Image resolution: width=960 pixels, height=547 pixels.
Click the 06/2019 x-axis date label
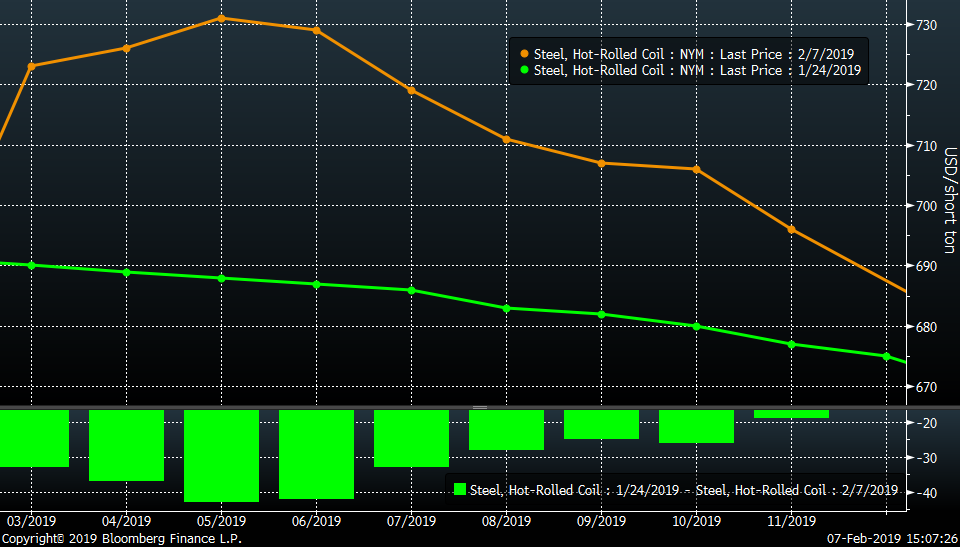tap(316, 521)
